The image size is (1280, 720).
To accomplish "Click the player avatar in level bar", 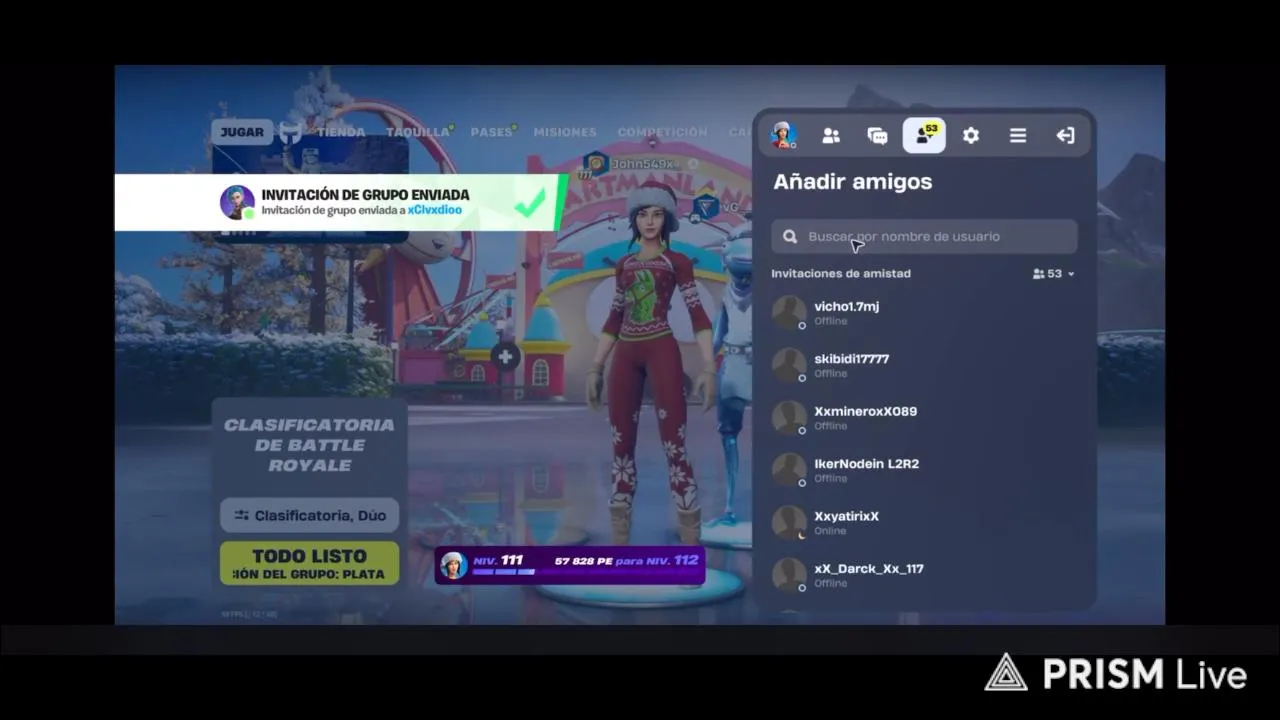I will pyautogui.click(x=454, y=565).
